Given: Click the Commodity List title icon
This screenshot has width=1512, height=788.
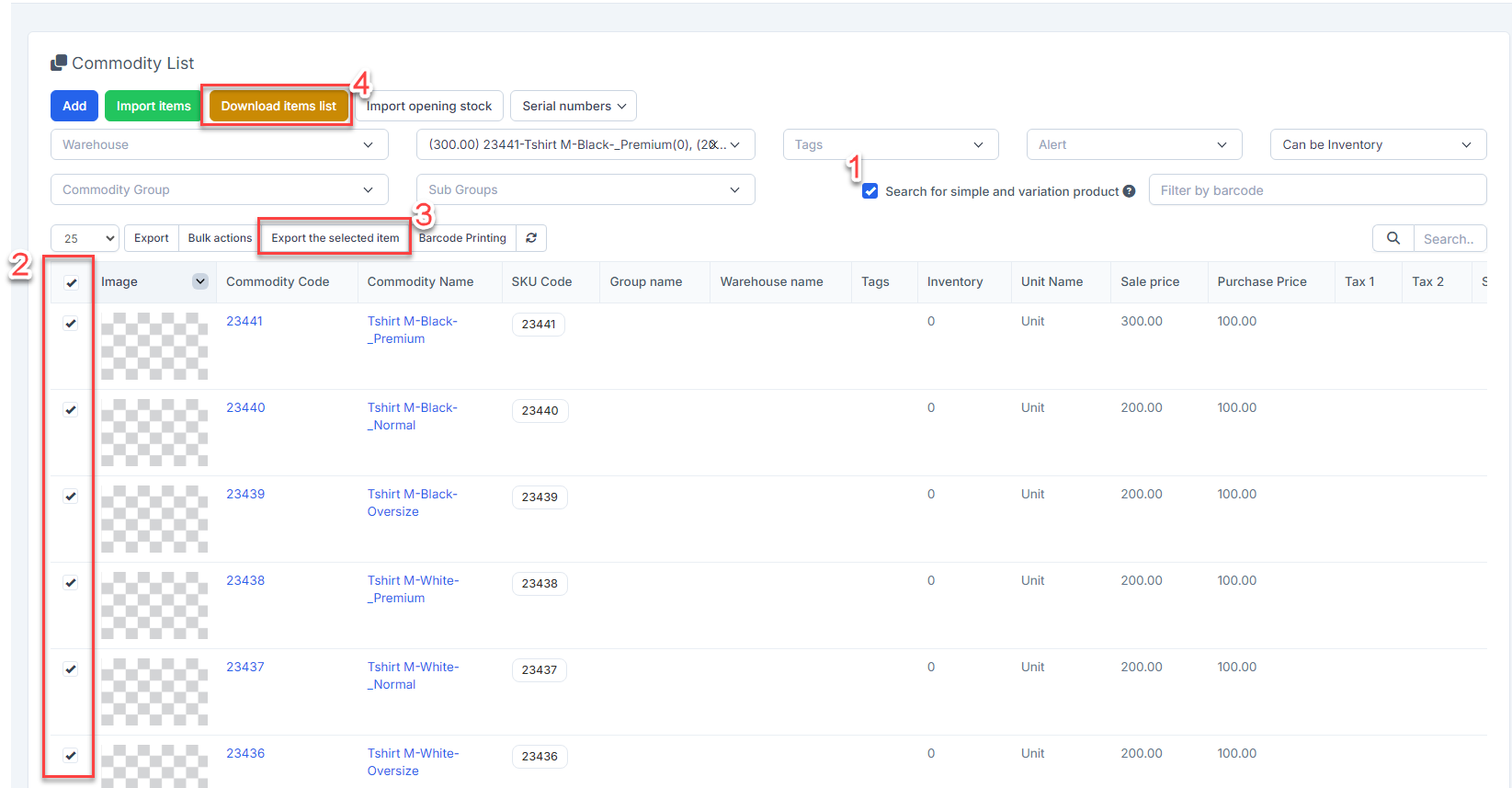Looking at the screenshot, I should coord(59,63).
